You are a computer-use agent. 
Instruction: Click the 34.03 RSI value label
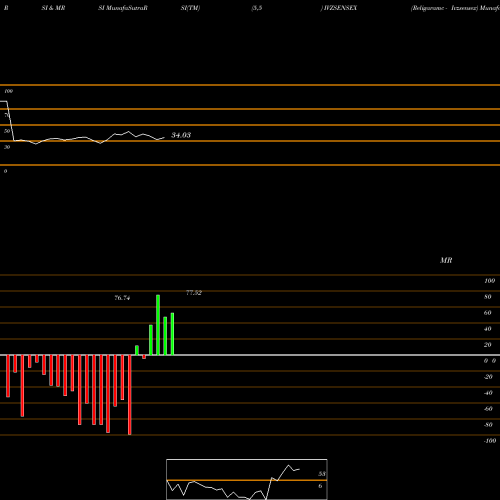click(x=181, y=135)
